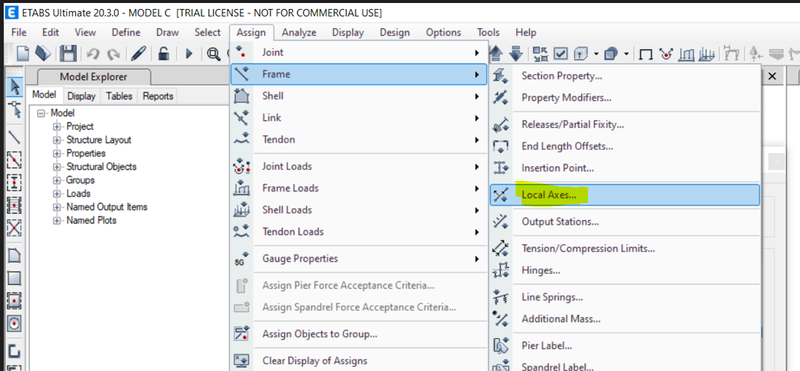Image resolution: width=800 pixels, height=371 pixels.
Task: Click the New Model toolbar icon
Action: [x=23, y=53]
